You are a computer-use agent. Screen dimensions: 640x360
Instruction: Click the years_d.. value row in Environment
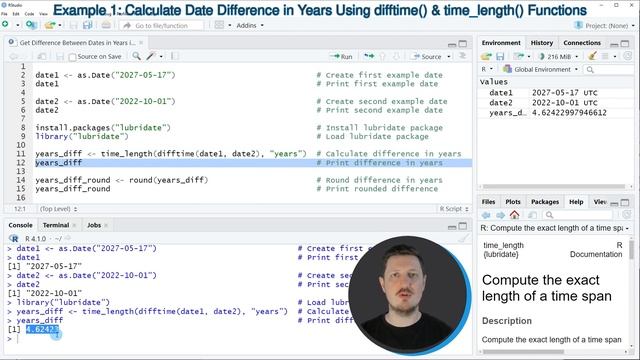point(555,113)
